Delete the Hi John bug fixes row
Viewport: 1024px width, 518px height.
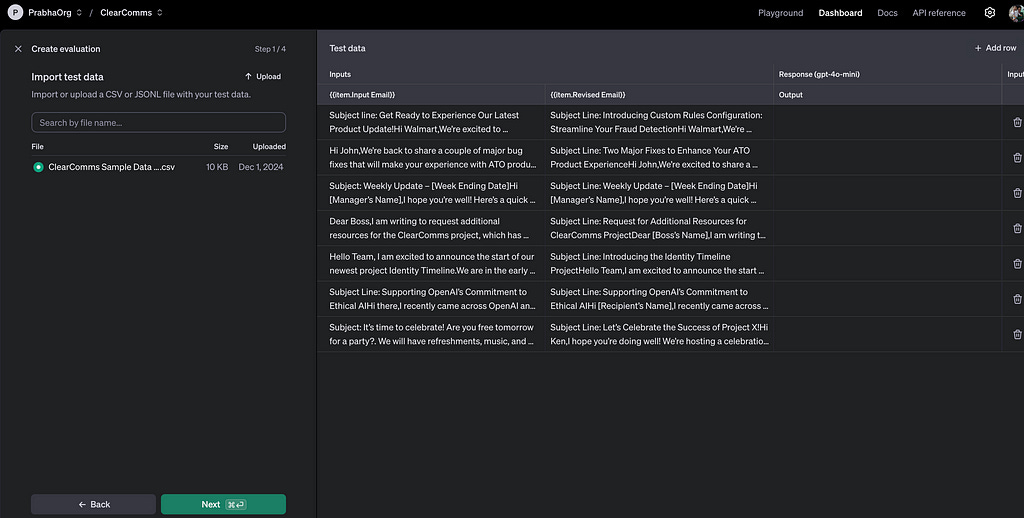1017,157
